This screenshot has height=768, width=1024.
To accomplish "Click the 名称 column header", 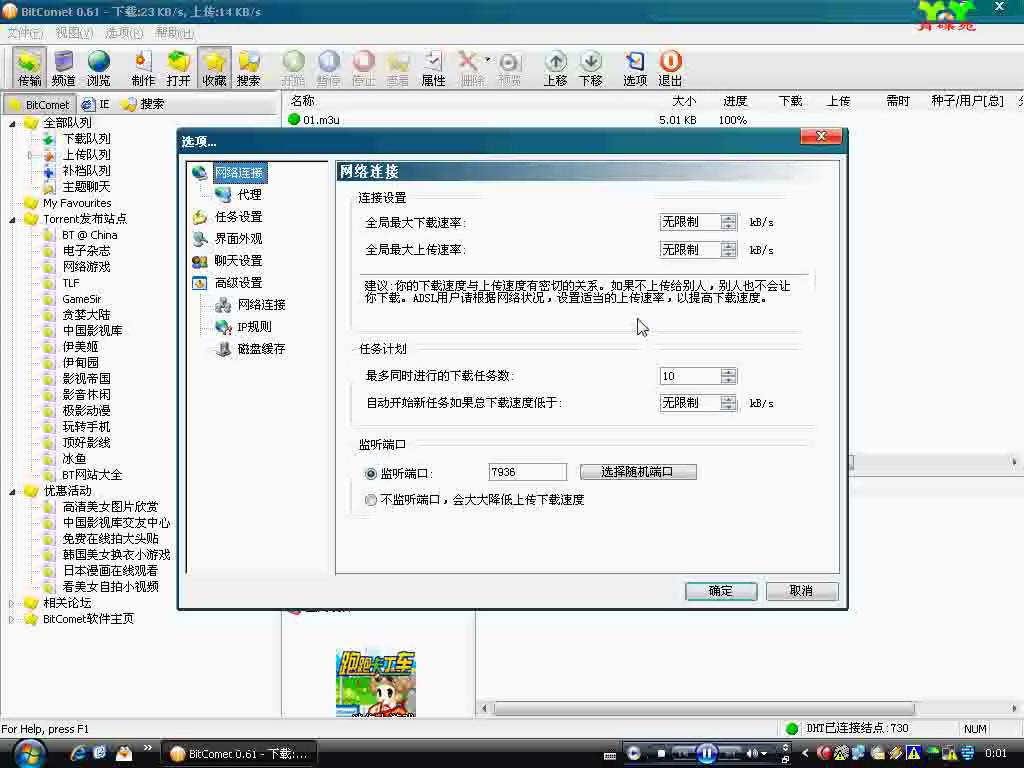I will point(302,101).
